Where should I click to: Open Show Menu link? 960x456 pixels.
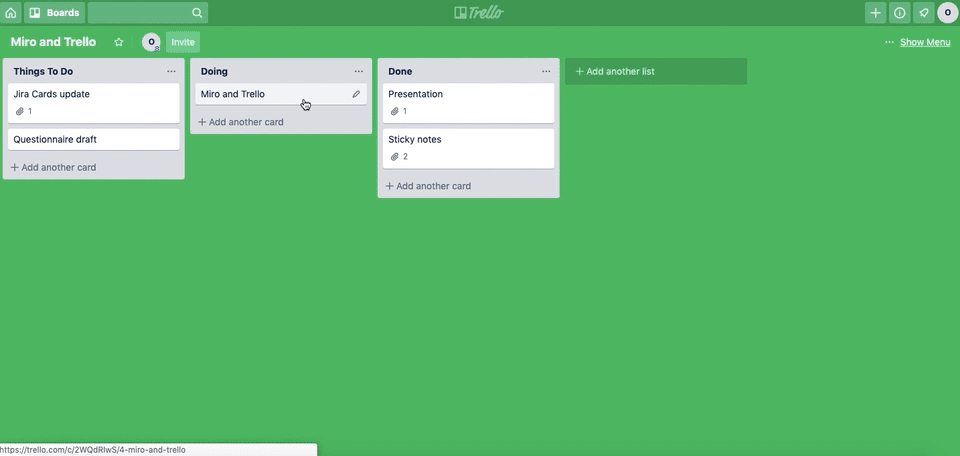coord(925,42)
